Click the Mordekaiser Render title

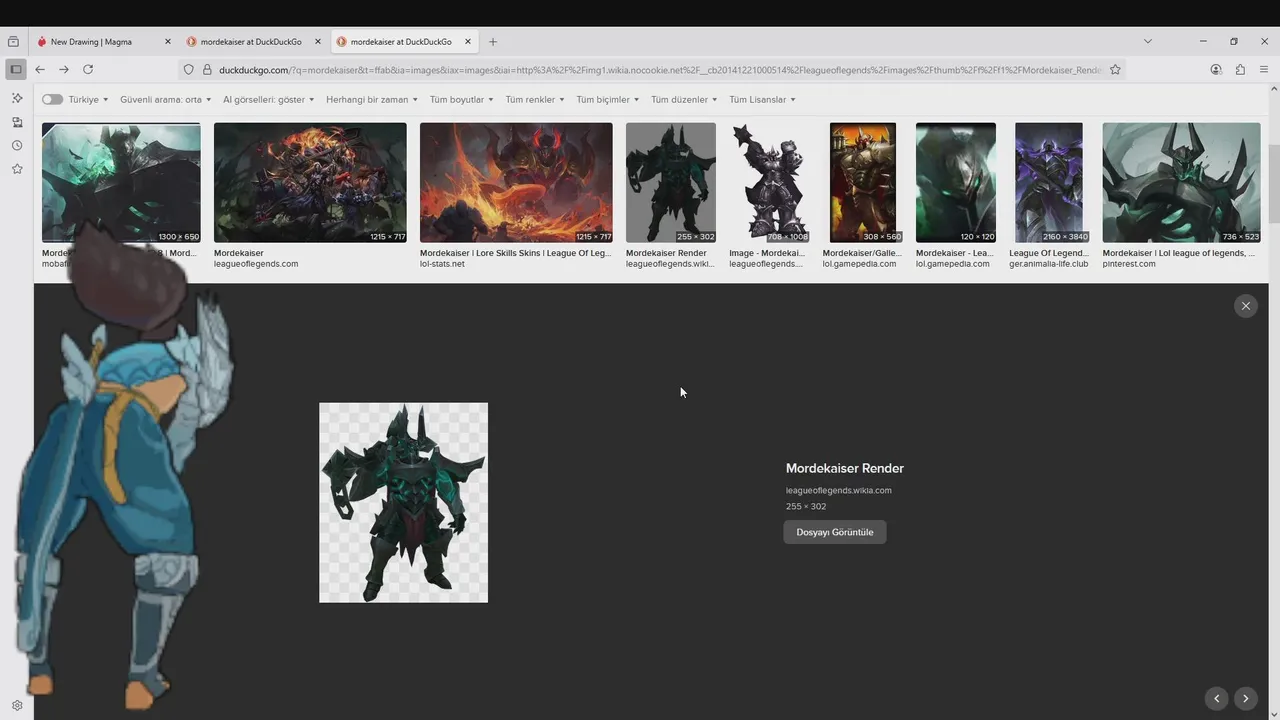pyautogui.click(x=845, y=468)
